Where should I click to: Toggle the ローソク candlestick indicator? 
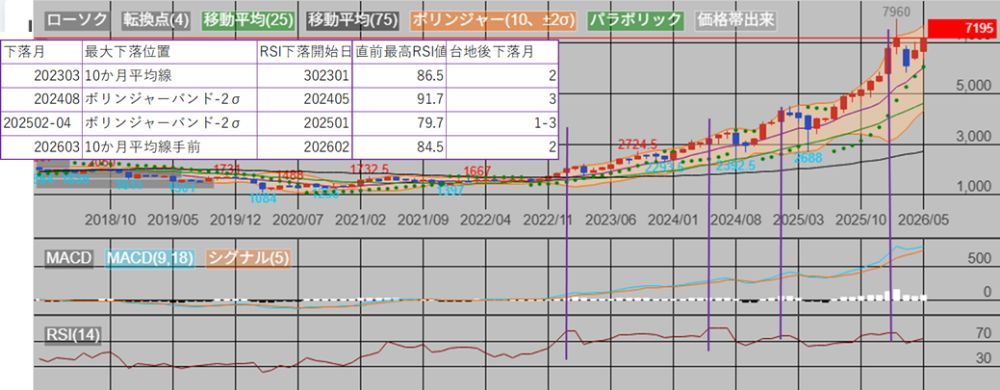pos(78,20)
